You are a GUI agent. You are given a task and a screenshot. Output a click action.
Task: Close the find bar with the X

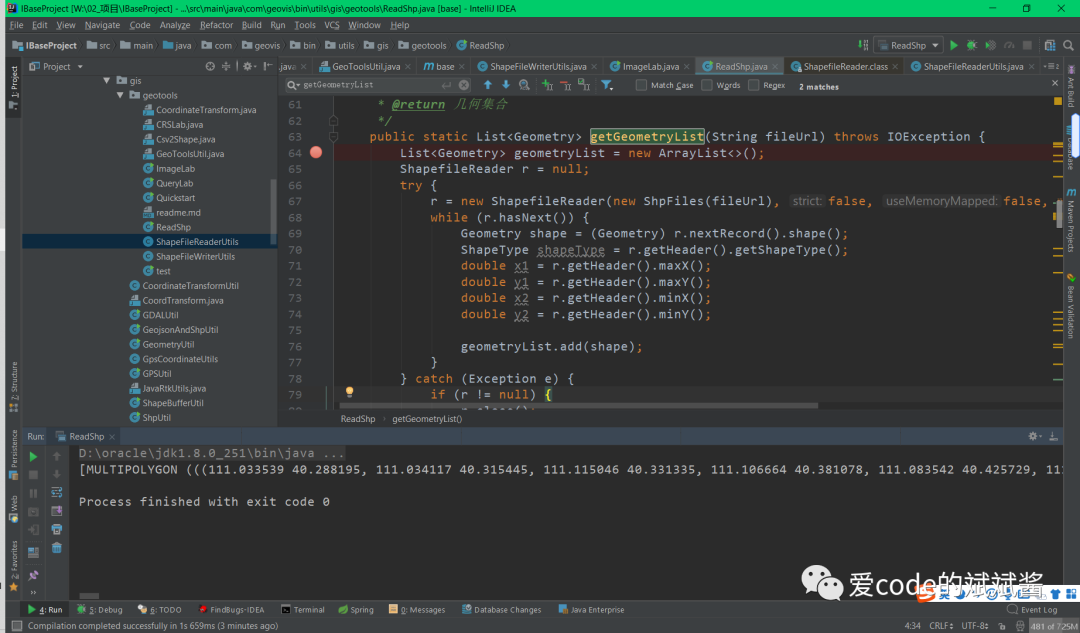(x=1055, y=83)
